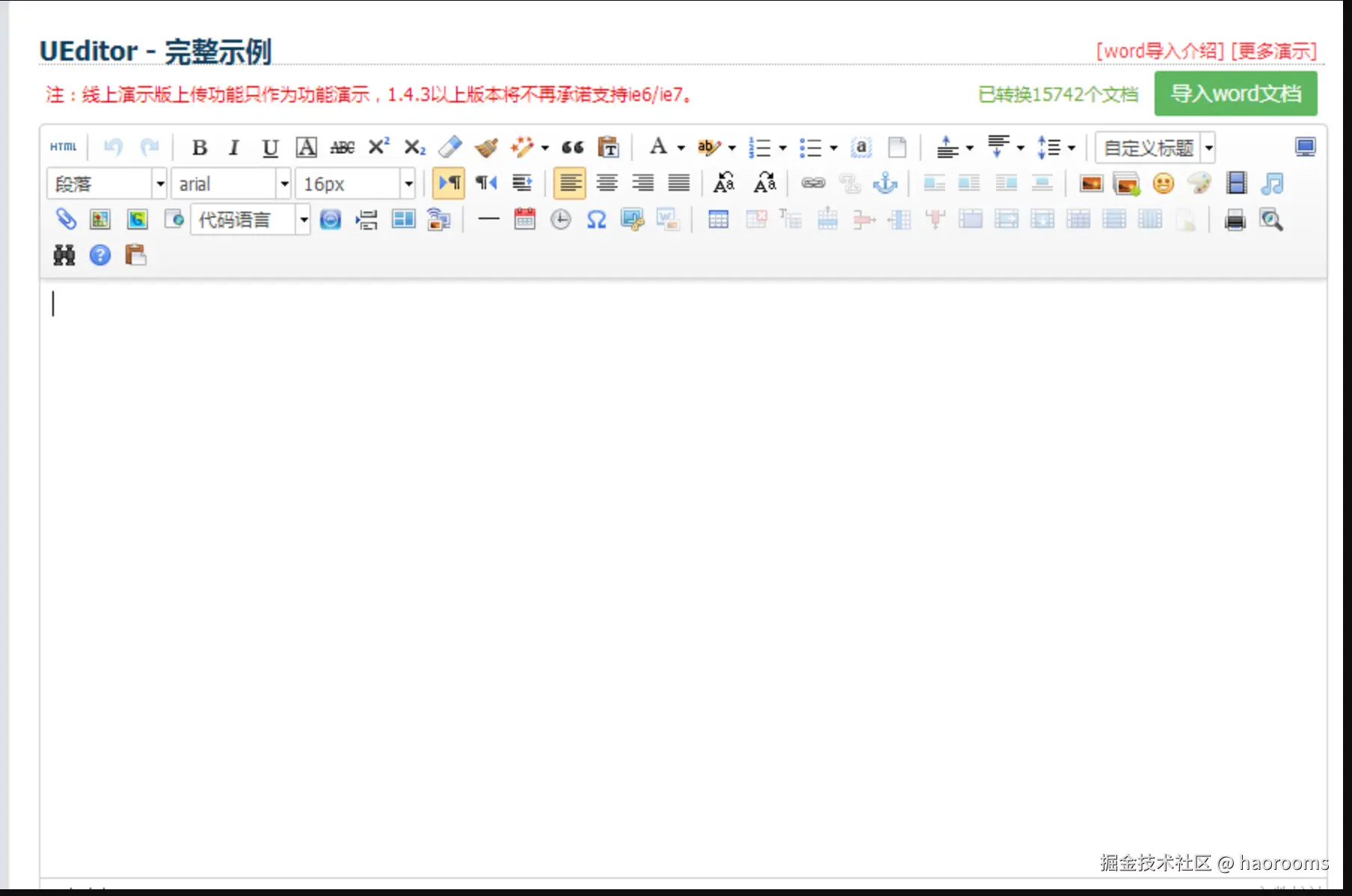Viewport: 1352px width, 896px height.
Task: Choose paste as plain text icon
Action: click(609, 147)
